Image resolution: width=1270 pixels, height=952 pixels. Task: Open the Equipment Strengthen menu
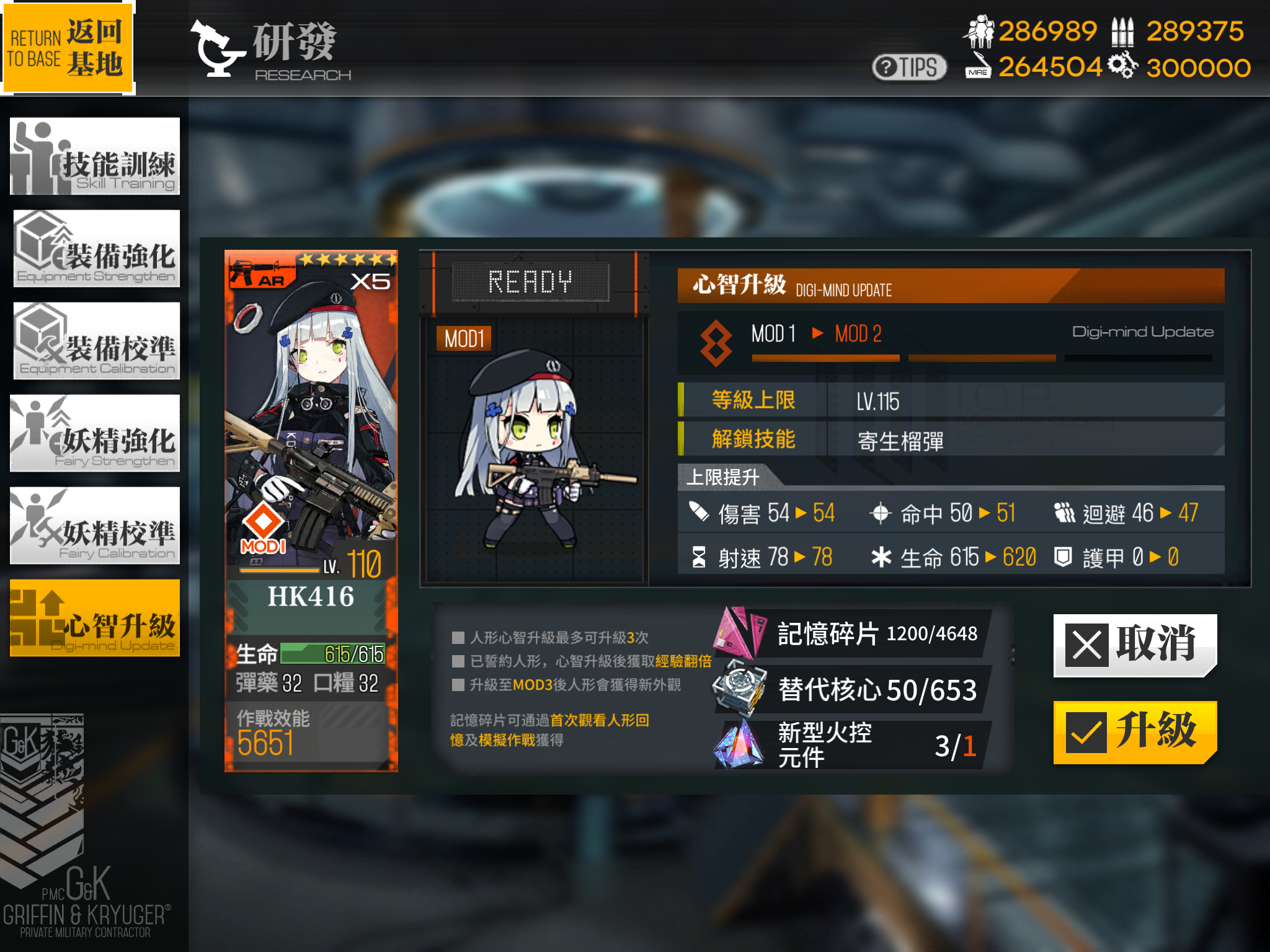(x=97, y=248)
